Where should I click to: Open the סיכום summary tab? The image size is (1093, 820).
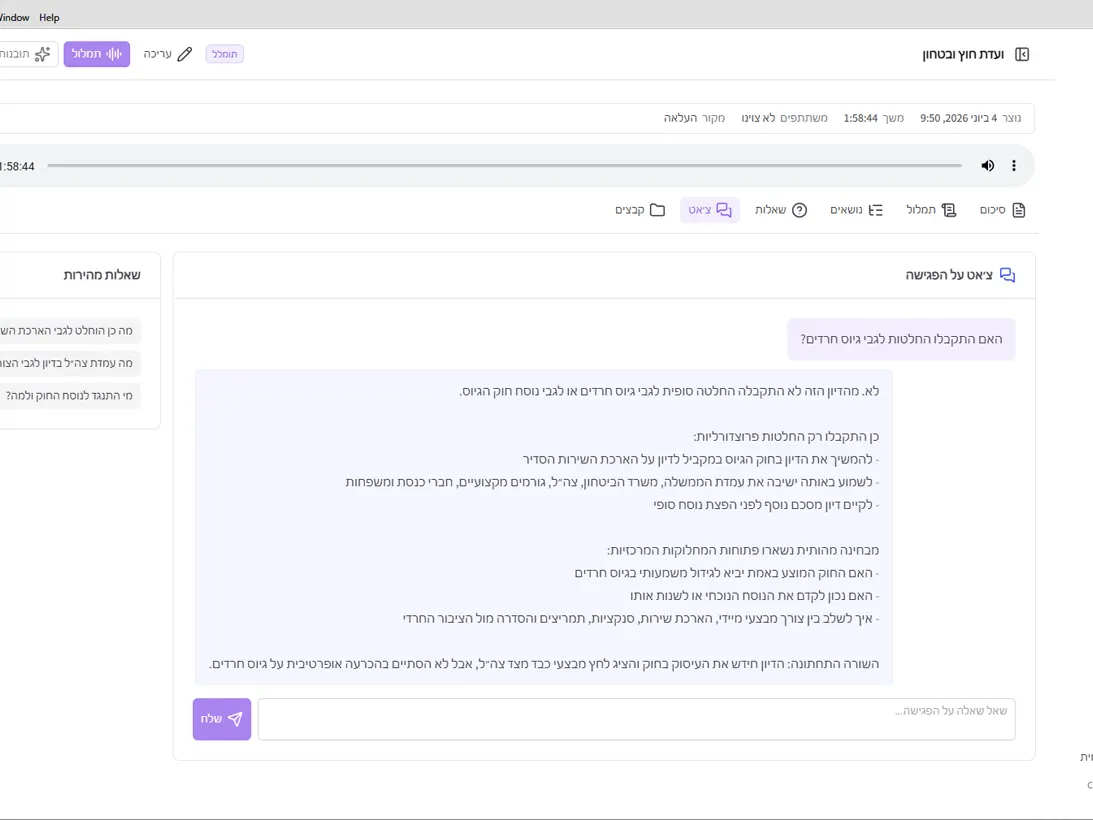[x=1002, y=210]
